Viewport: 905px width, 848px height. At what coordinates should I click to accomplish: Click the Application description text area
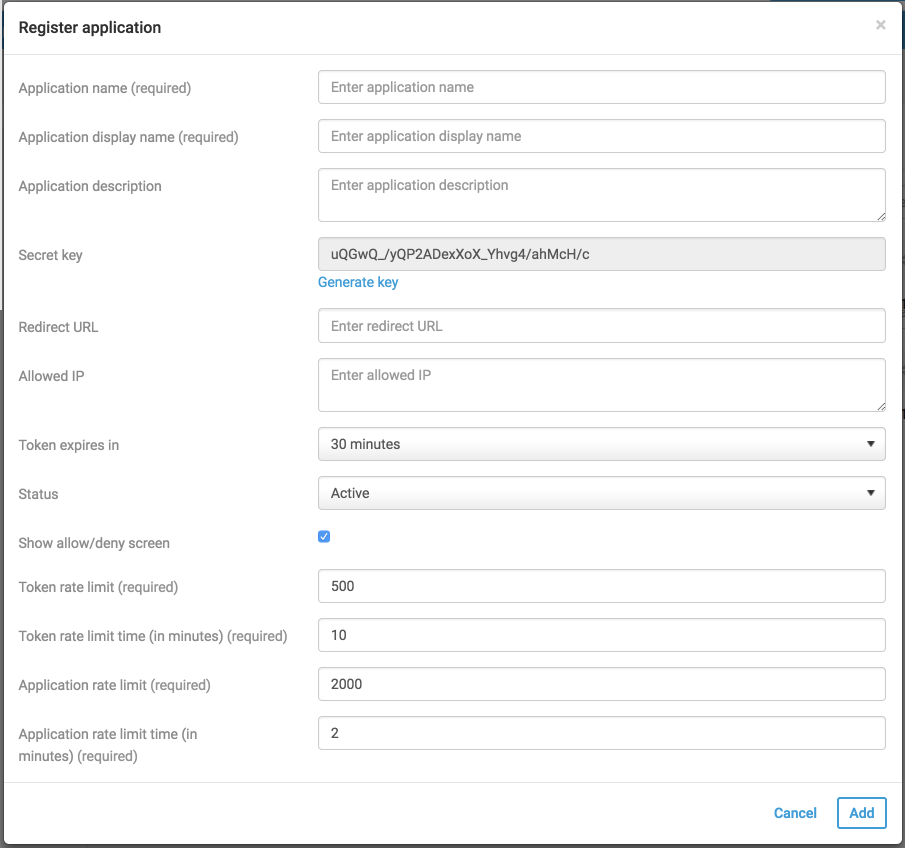pos(601,194)
